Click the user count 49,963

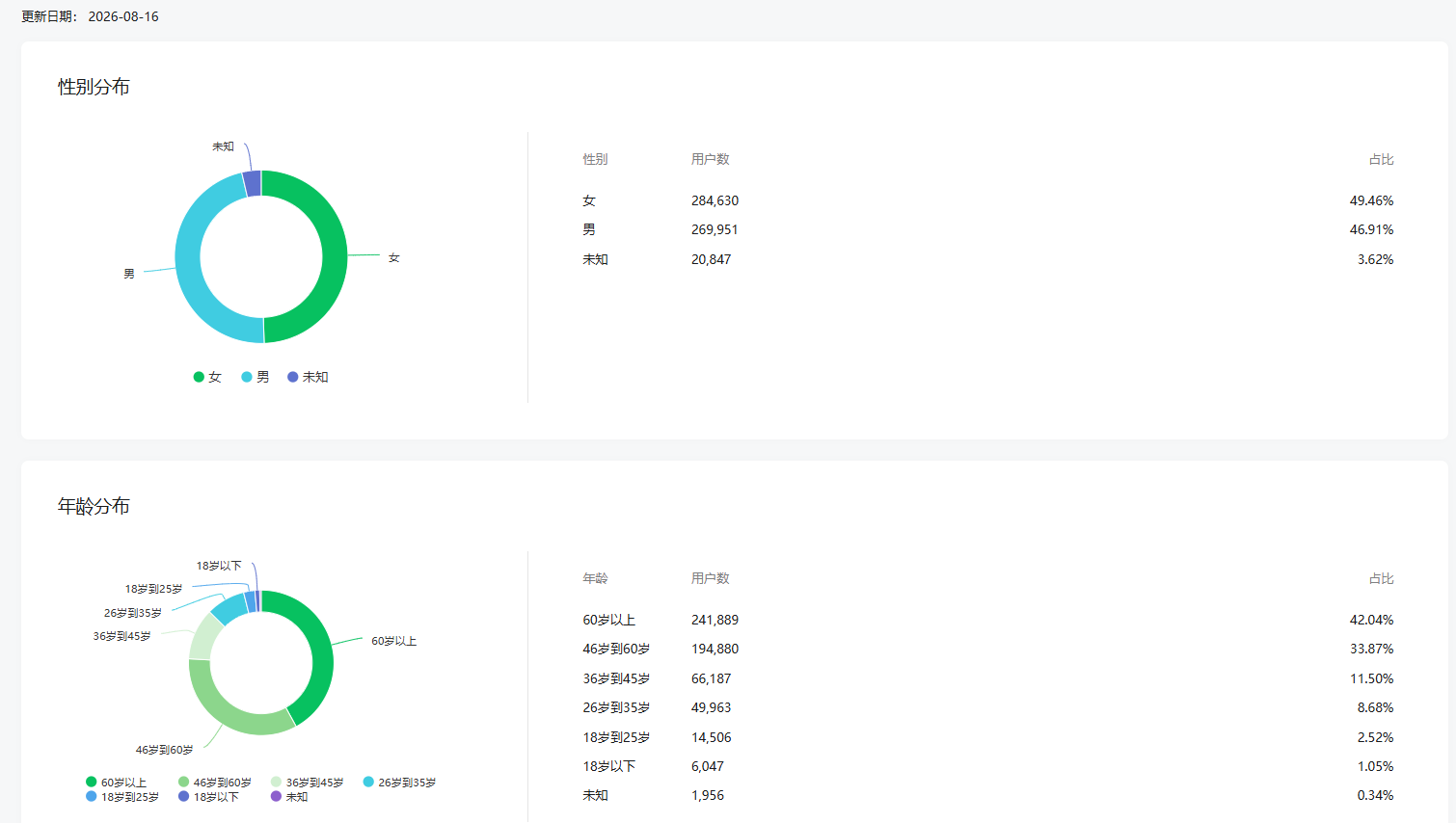pyautogui.click(x=711, y=707)
